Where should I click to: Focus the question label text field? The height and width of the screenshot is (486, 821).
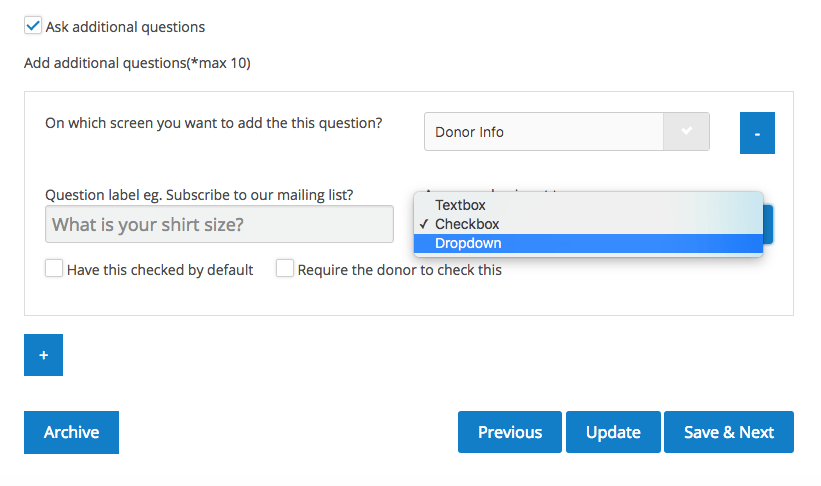click(x=219, y=224)
